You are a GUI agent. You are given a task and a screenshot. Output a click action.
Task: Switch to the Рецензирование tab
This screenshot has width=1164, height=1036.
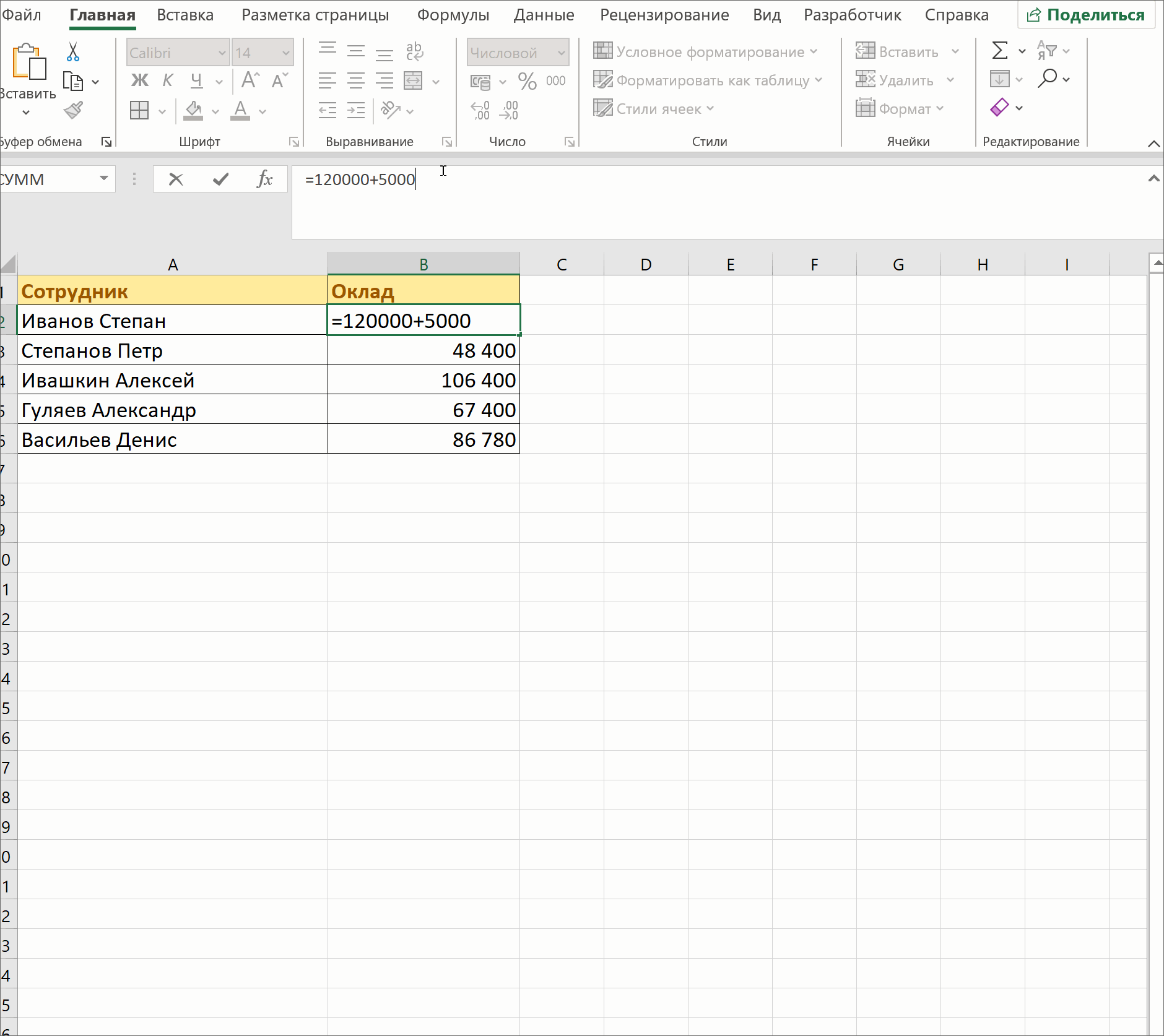664,15
